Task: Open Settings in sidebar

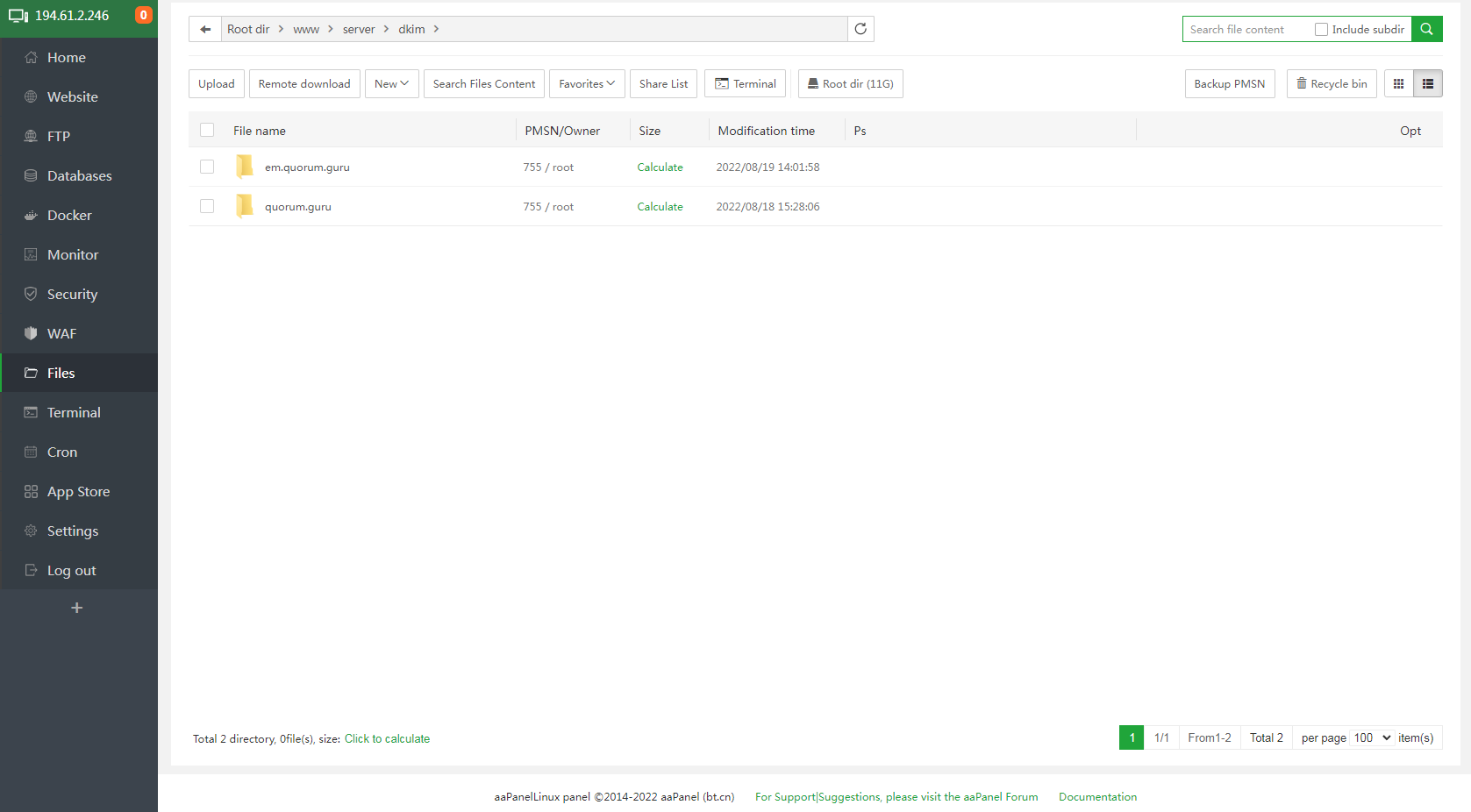Action: pyautogui.click(x=79, y=531)
